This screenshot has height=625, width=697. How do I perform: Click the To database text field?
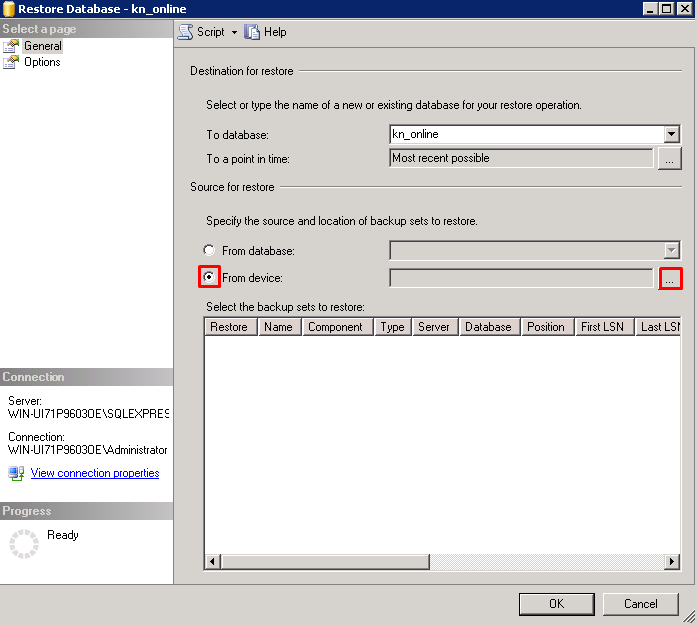(527, 134)
